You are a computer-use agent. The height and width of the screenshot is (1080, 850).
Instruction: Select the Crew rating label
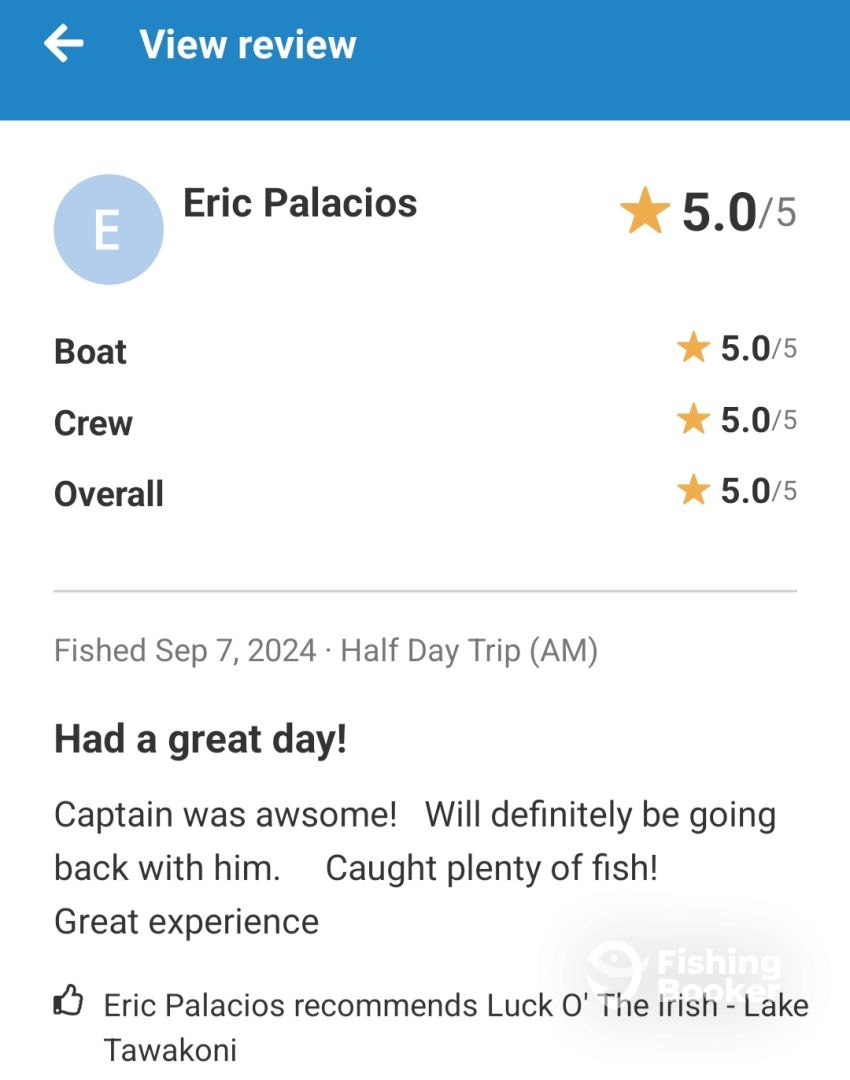tap(93, 423)
